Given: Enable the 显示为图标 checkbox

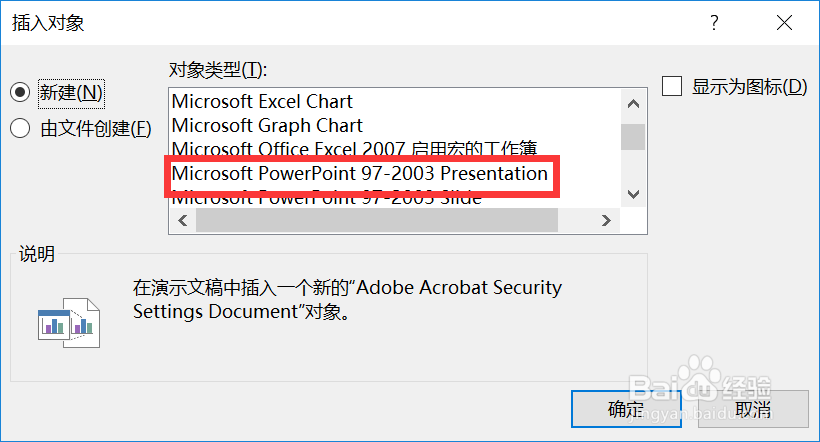Looking at the screenshot, I should [x=672, y=86].
